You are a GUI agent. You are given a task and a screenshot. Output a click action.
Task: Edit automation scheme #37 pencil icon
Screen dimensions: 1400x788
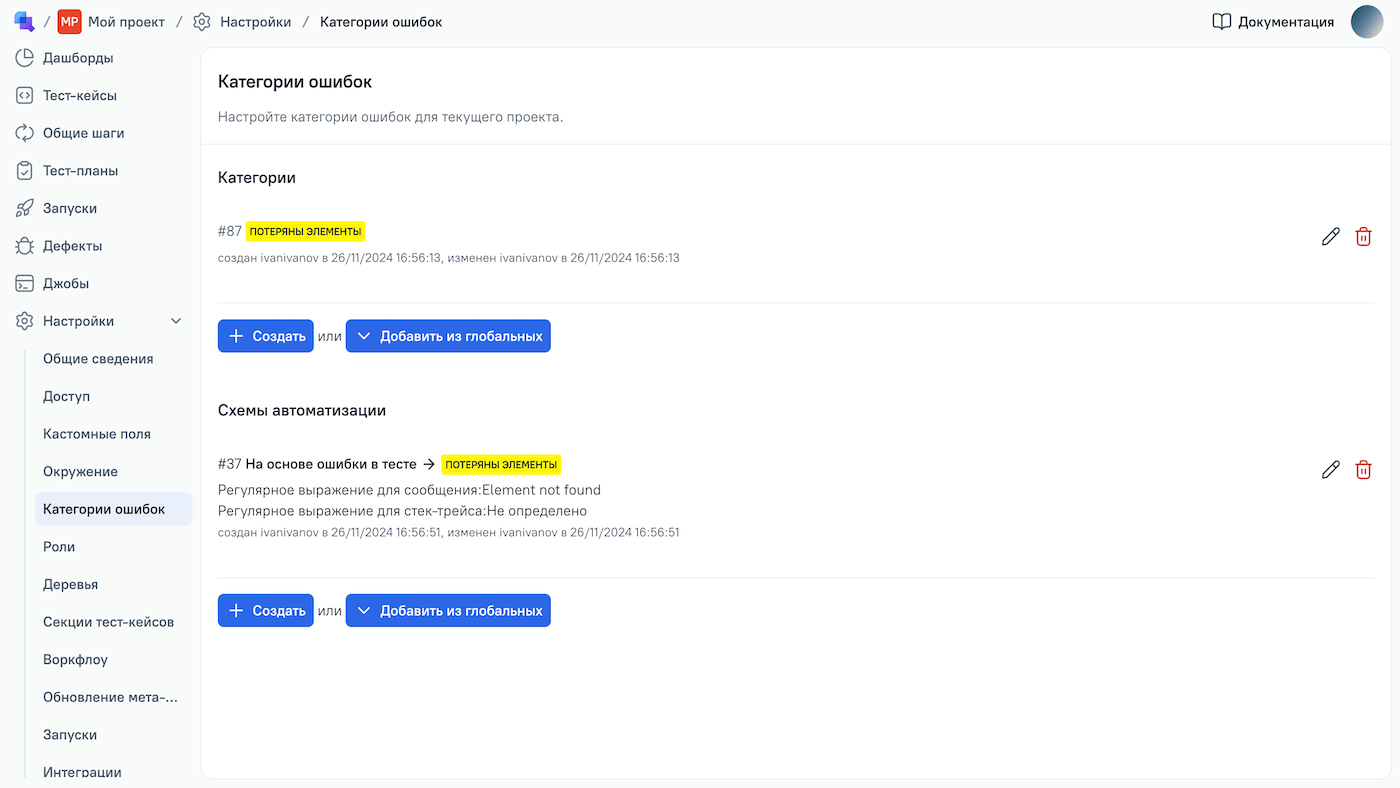tap(1330, 470)
